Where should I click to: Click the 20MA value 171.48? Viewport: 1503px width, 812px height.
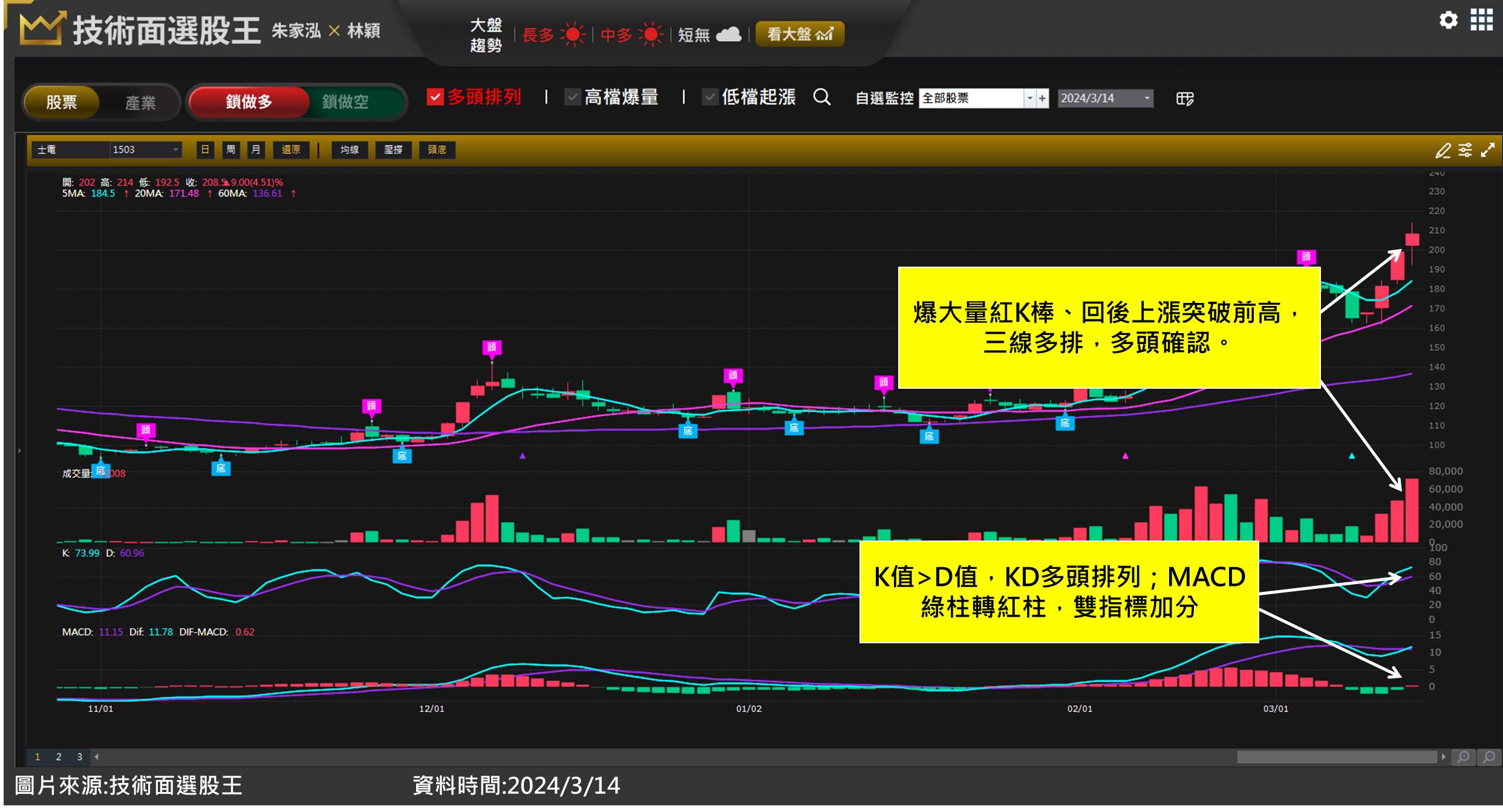point(184,193)
